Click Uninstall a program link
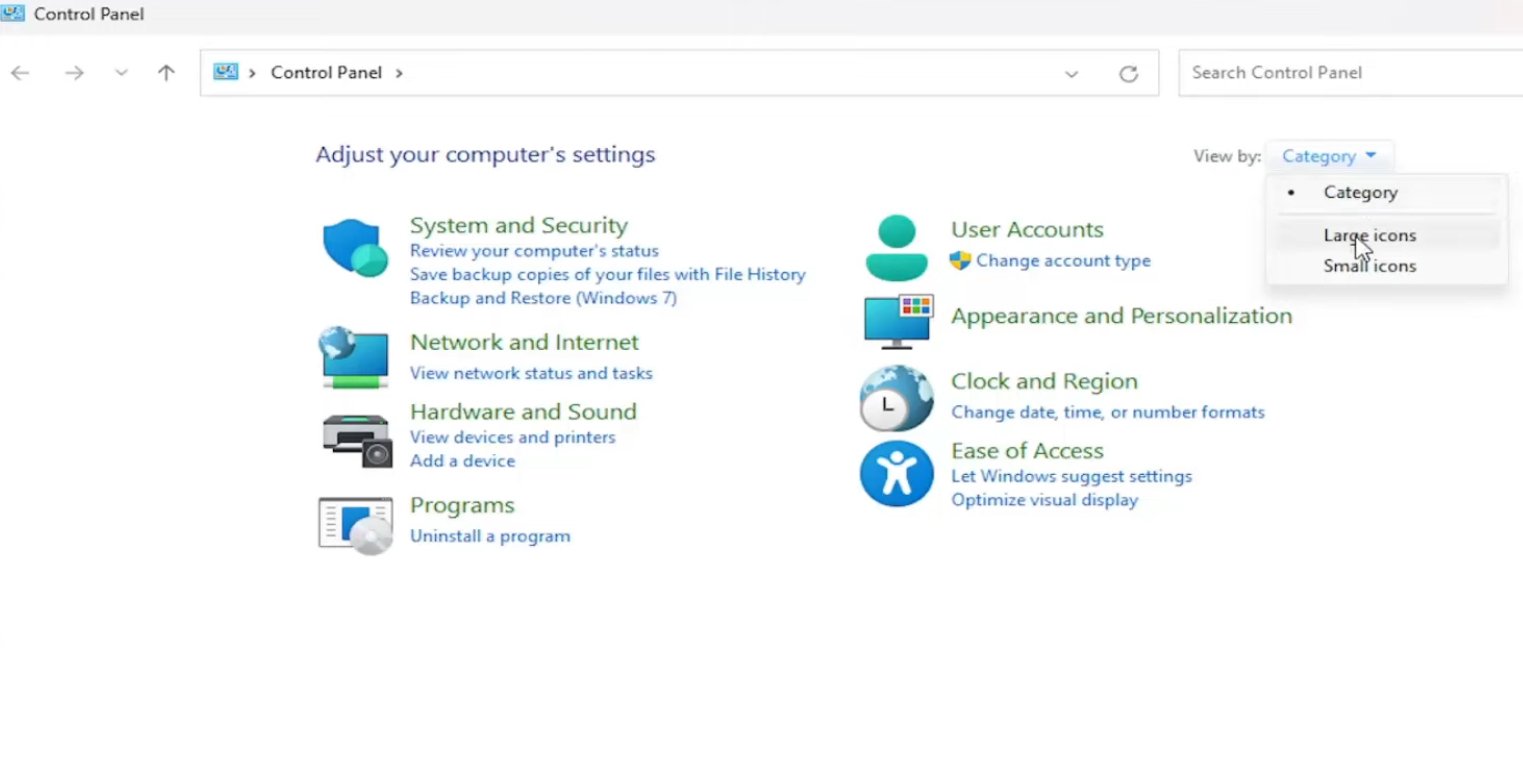Viewport: 1523px width, 777px height. click(490, 536)
